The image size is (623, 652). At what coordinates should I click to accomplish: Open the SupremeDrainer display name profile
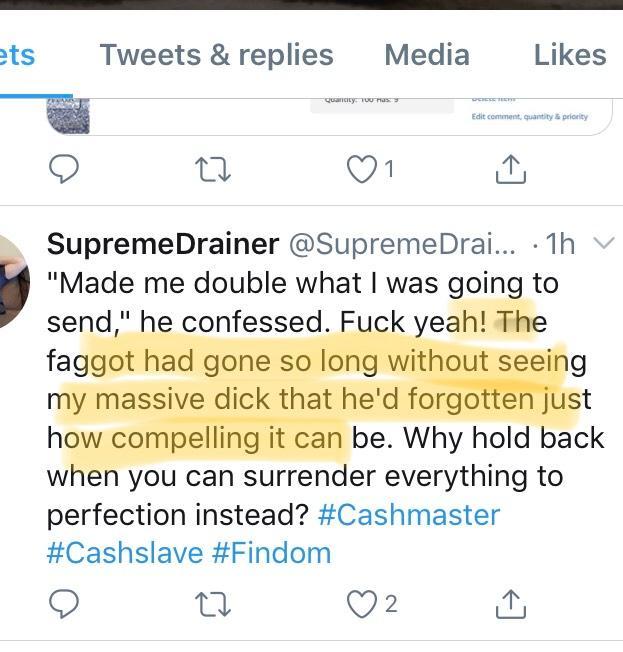[x=163, y=244]
